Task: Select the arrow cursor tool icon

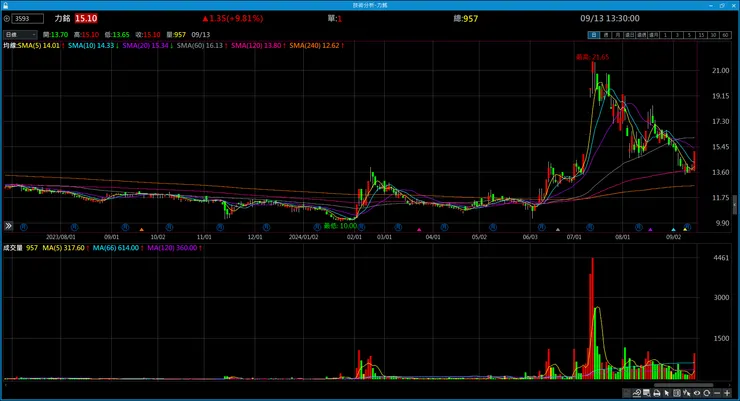Action: pyautogui.click(x=667, y=393)
